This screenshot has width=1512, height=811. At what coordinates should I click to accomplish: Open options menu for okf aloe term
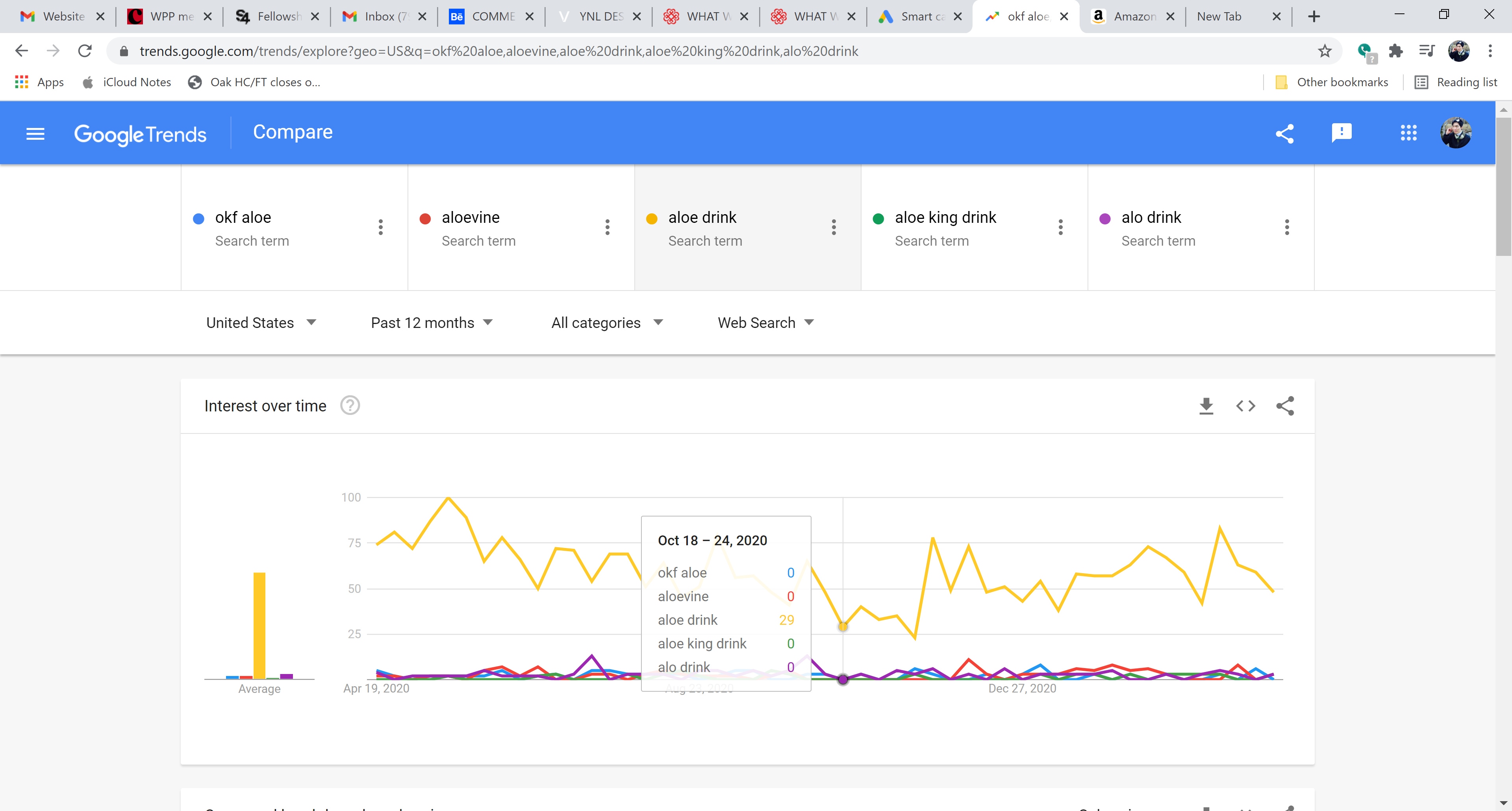coord(380,227)
